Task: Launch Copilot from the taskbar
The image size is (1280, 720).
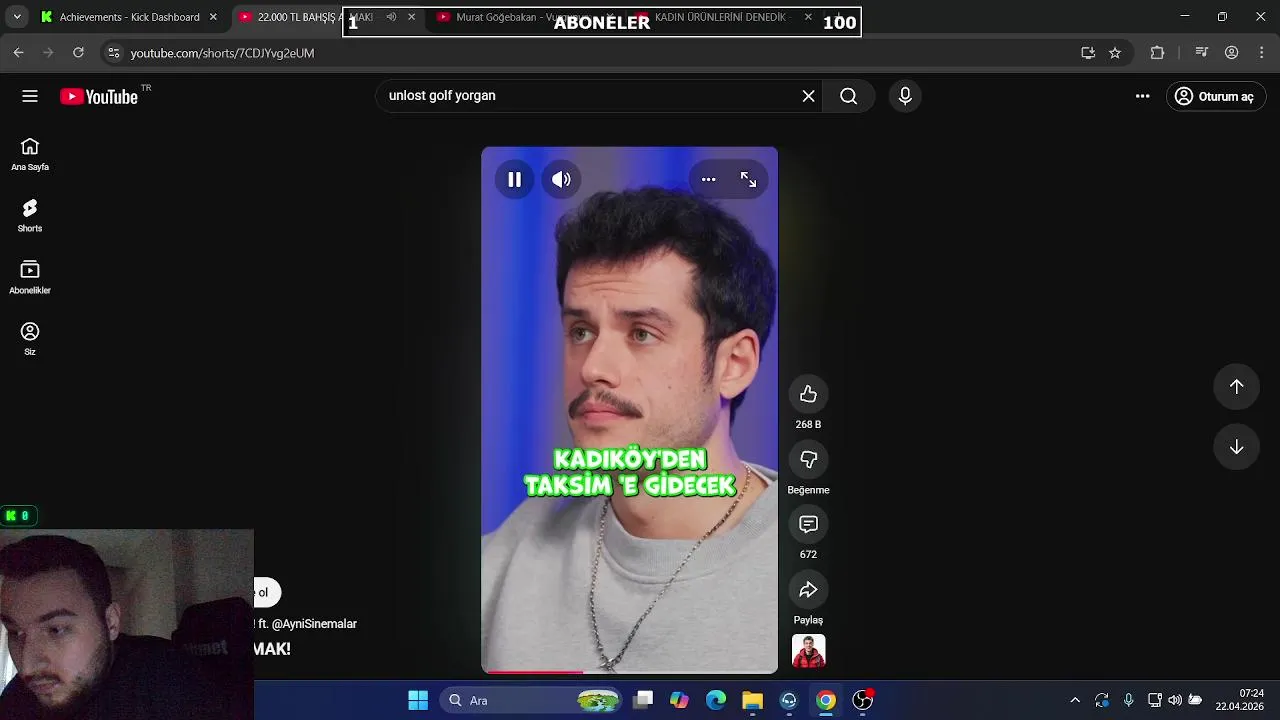Action: click(679, 700)
